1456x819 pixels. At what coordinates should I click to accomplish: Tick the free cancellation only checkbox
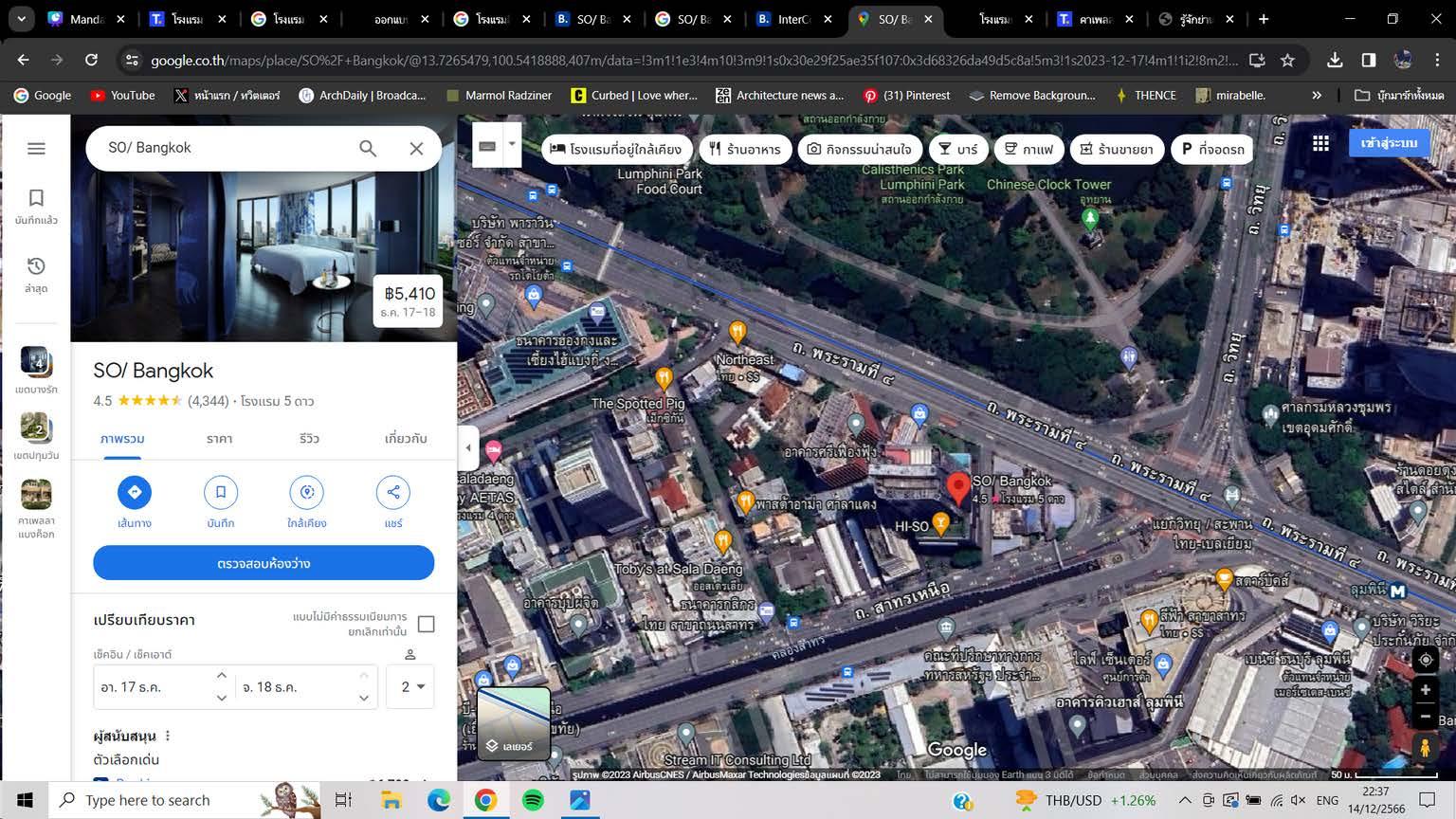(x=427, y=624)
